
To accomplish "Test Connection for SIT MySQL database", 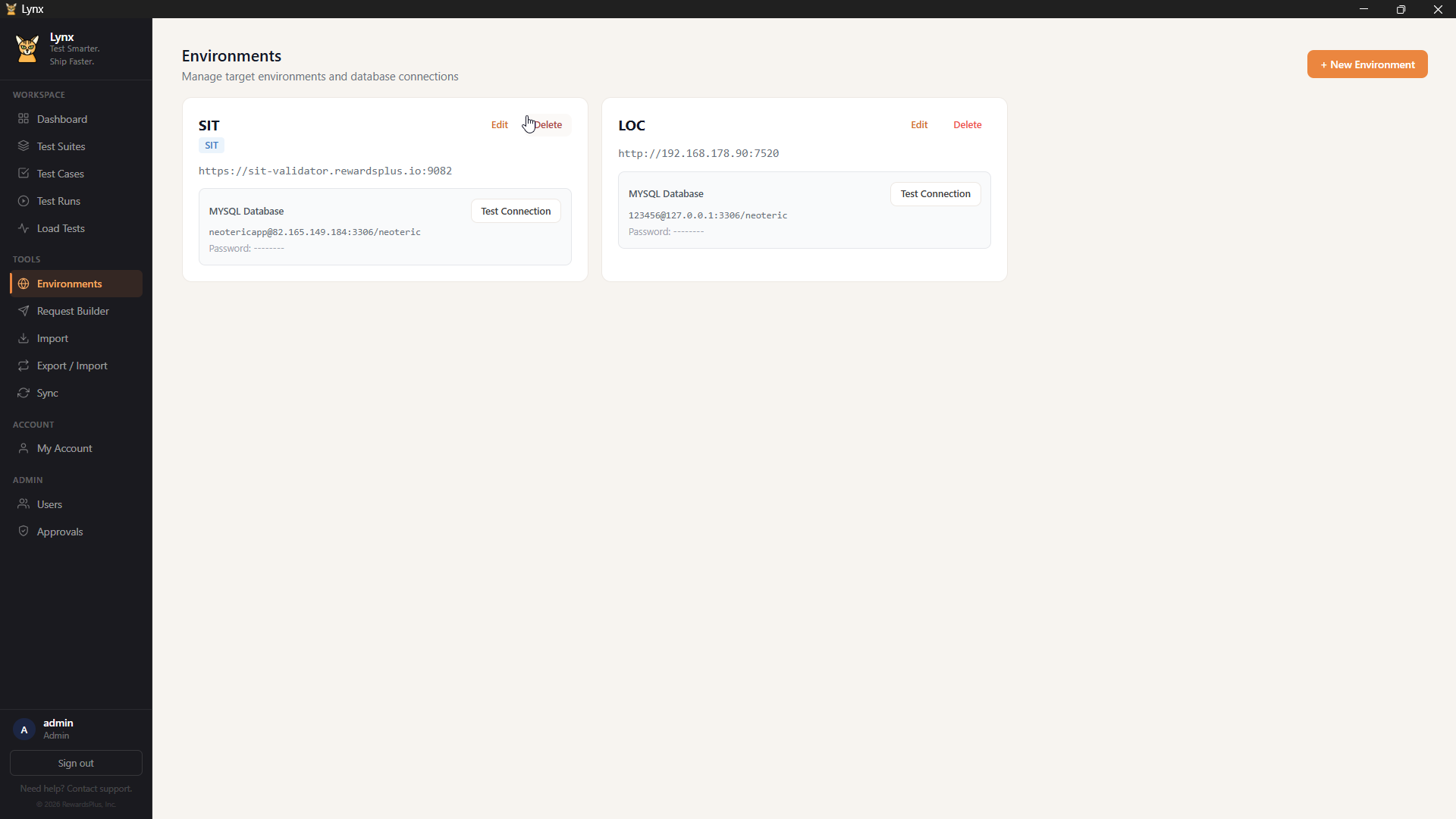I will (516, 211).
